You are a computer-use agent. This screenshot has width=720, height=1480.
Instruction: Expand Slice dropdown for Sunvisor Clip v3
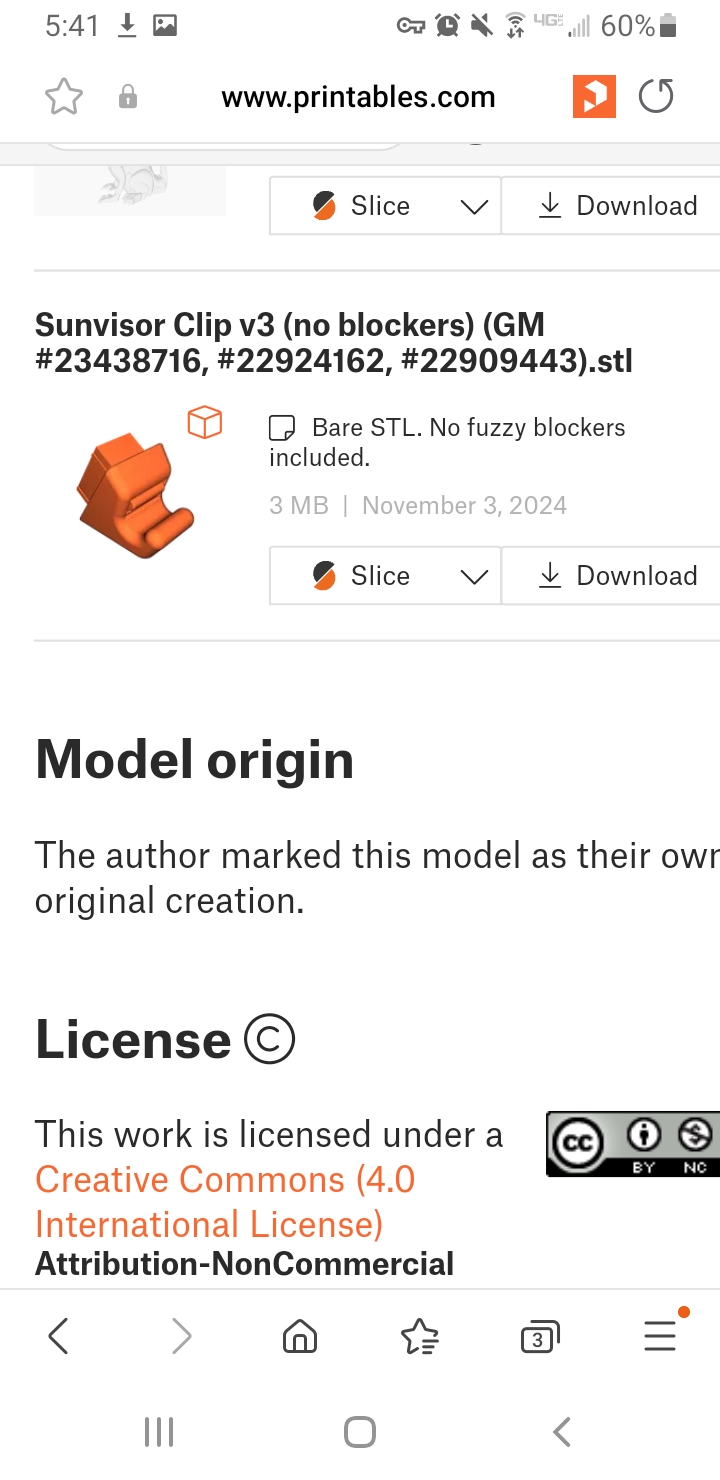pos(474,576)
